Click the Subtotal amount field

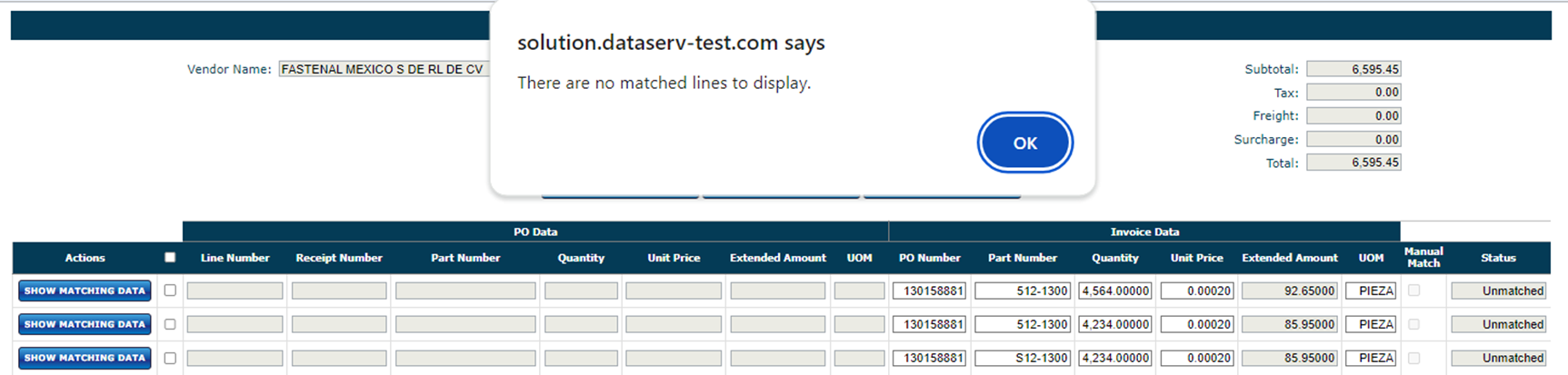[x=1353, y=69]
